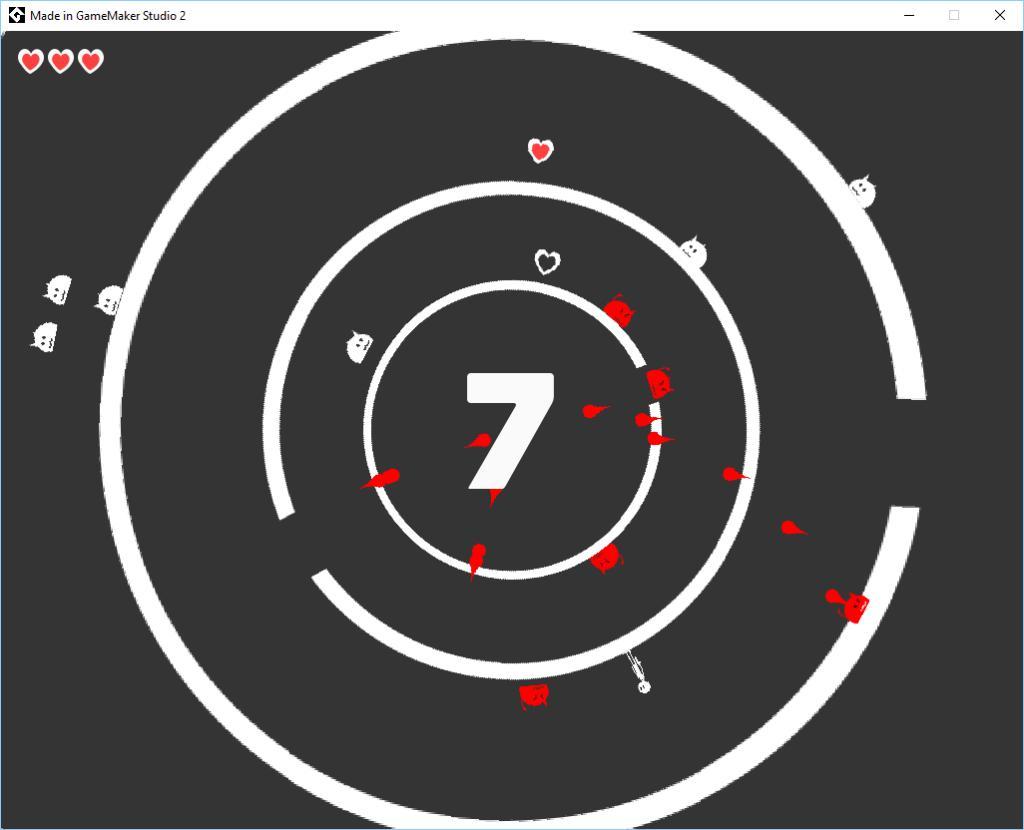Minimize the game window
1024x830 pixels.
click(909, 15)
